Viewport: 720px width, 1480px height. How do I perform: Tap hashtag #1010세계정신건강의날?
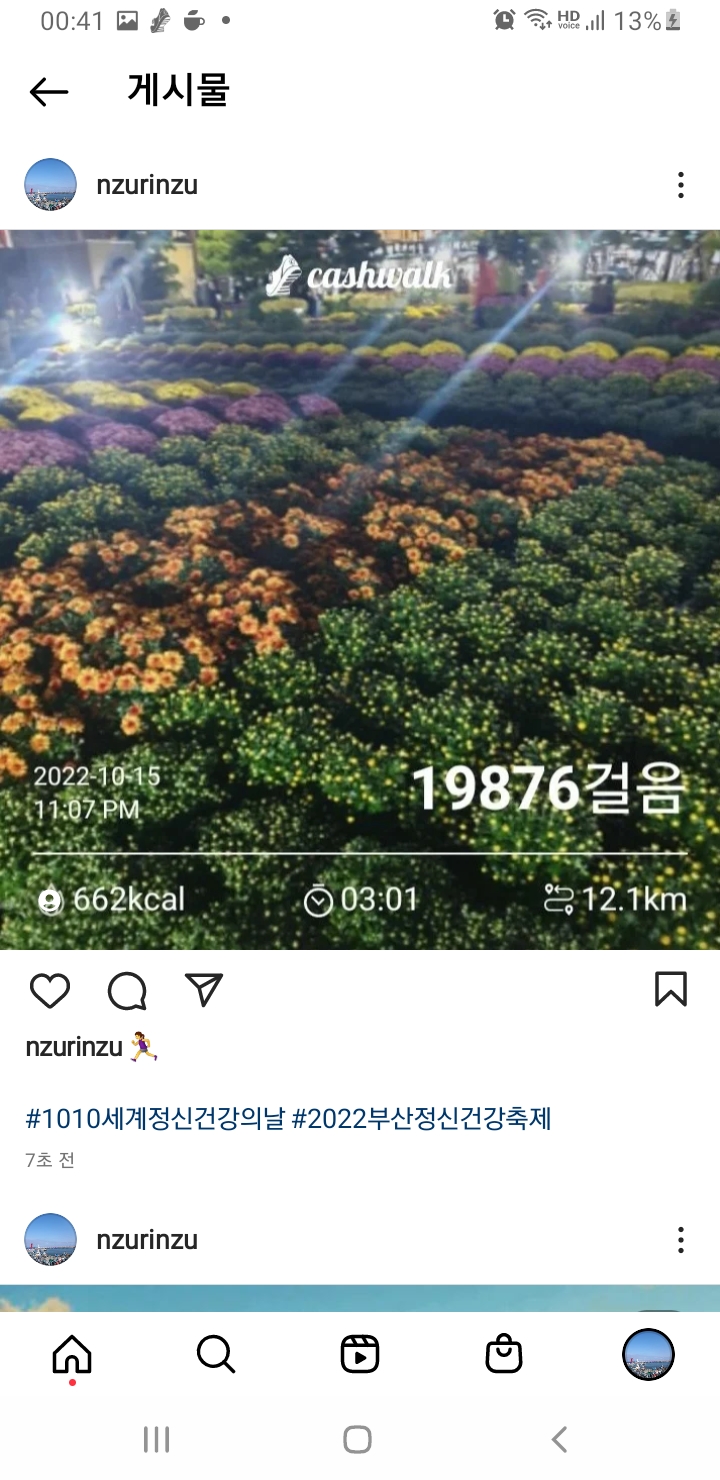[155, 1118]
